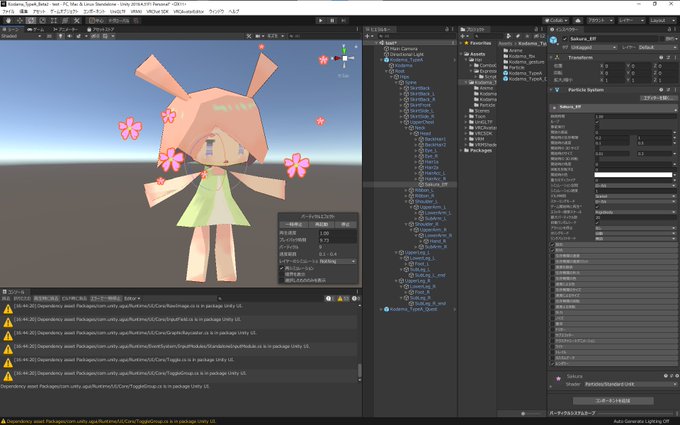
Task: Collapse Kodama_TypeA in hierarchy
Action: (x=382, y=60)
